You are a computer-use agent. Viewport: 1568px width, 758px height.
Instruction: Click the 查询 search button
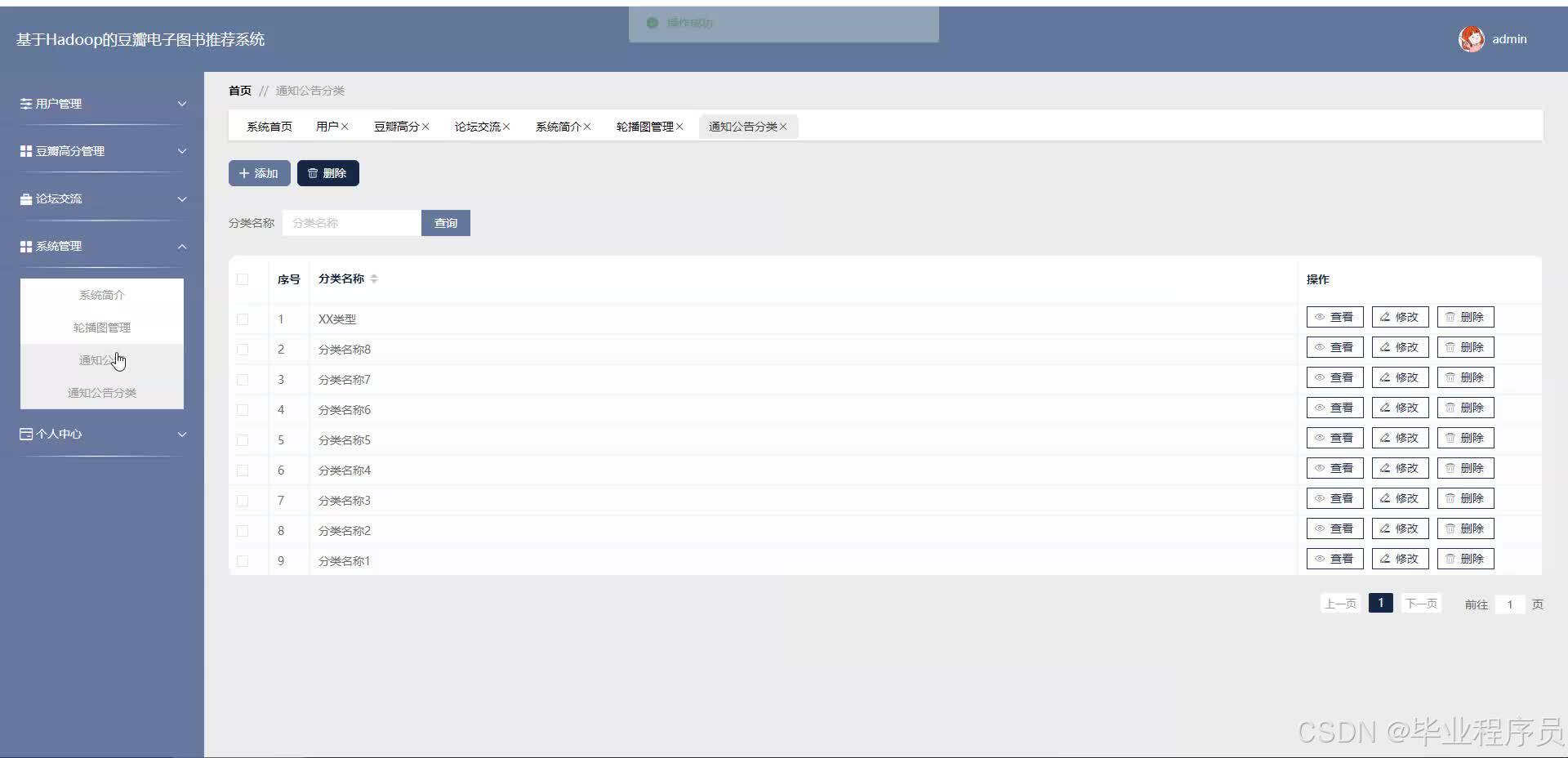445,223
